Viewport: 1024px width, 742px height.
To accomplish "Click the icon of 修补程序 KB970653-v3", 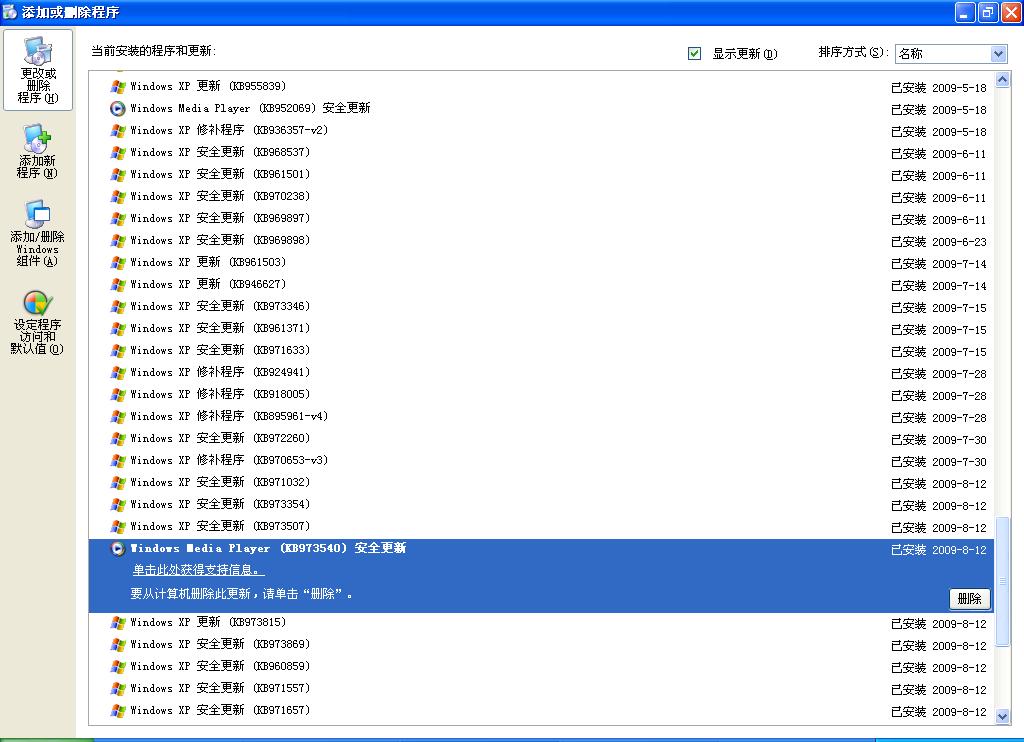I will (x=118, y=460).
